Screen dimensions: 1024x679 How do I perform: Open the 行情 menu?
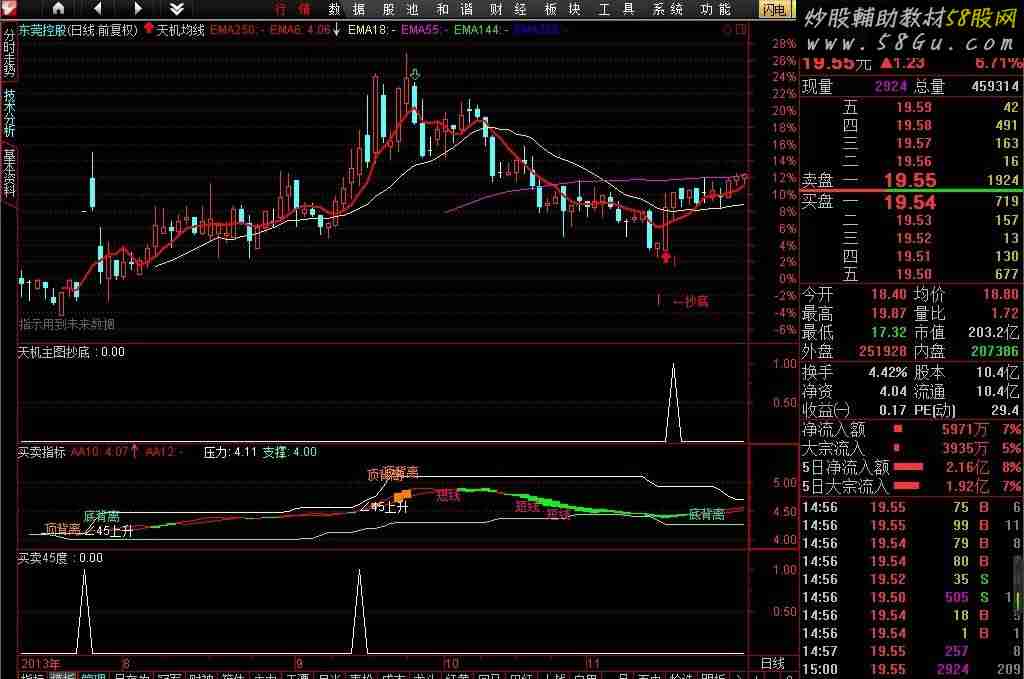click(293, 9)
